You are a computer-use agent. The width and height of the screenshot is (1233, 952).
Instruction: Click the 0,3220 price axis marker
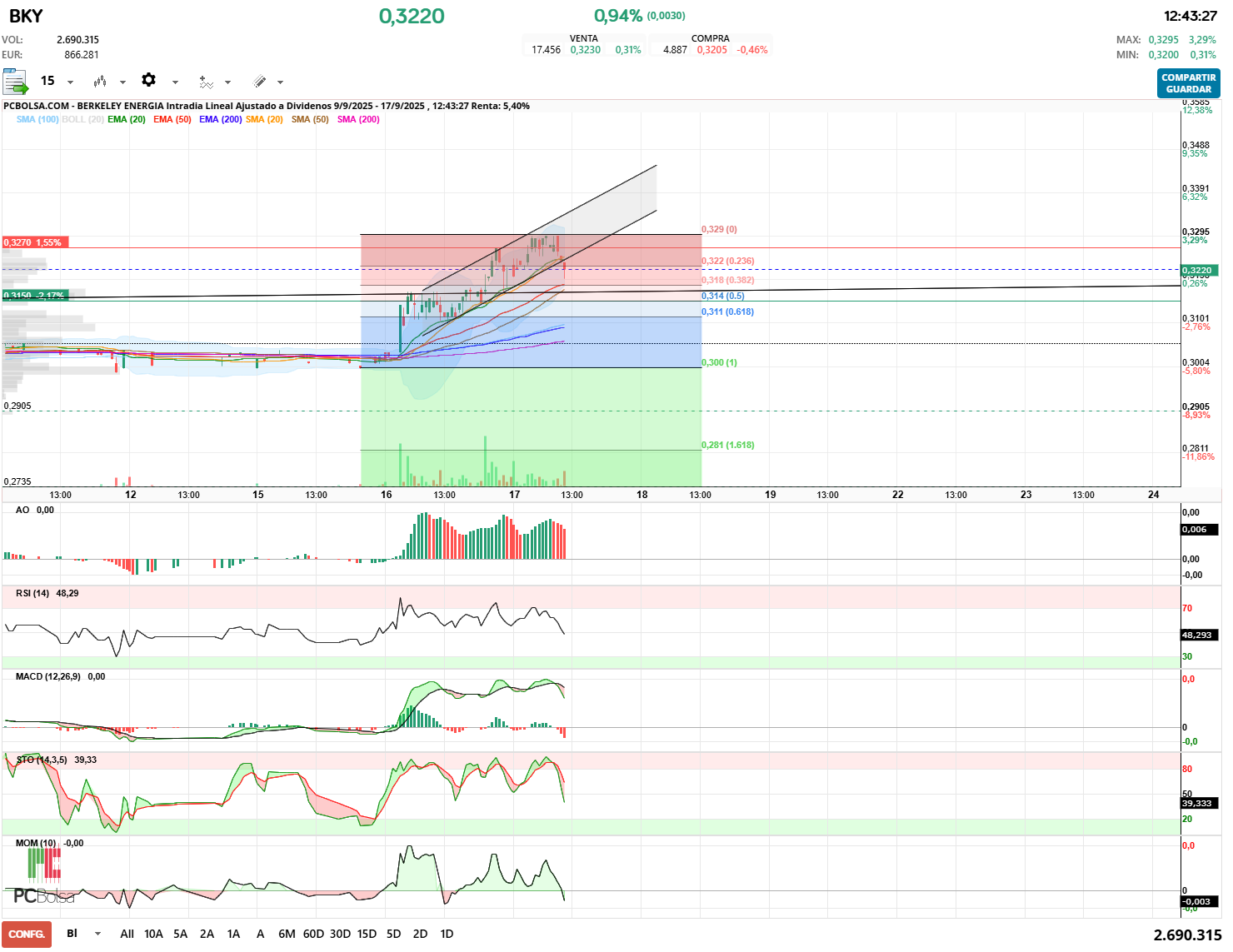point(1200,270)
